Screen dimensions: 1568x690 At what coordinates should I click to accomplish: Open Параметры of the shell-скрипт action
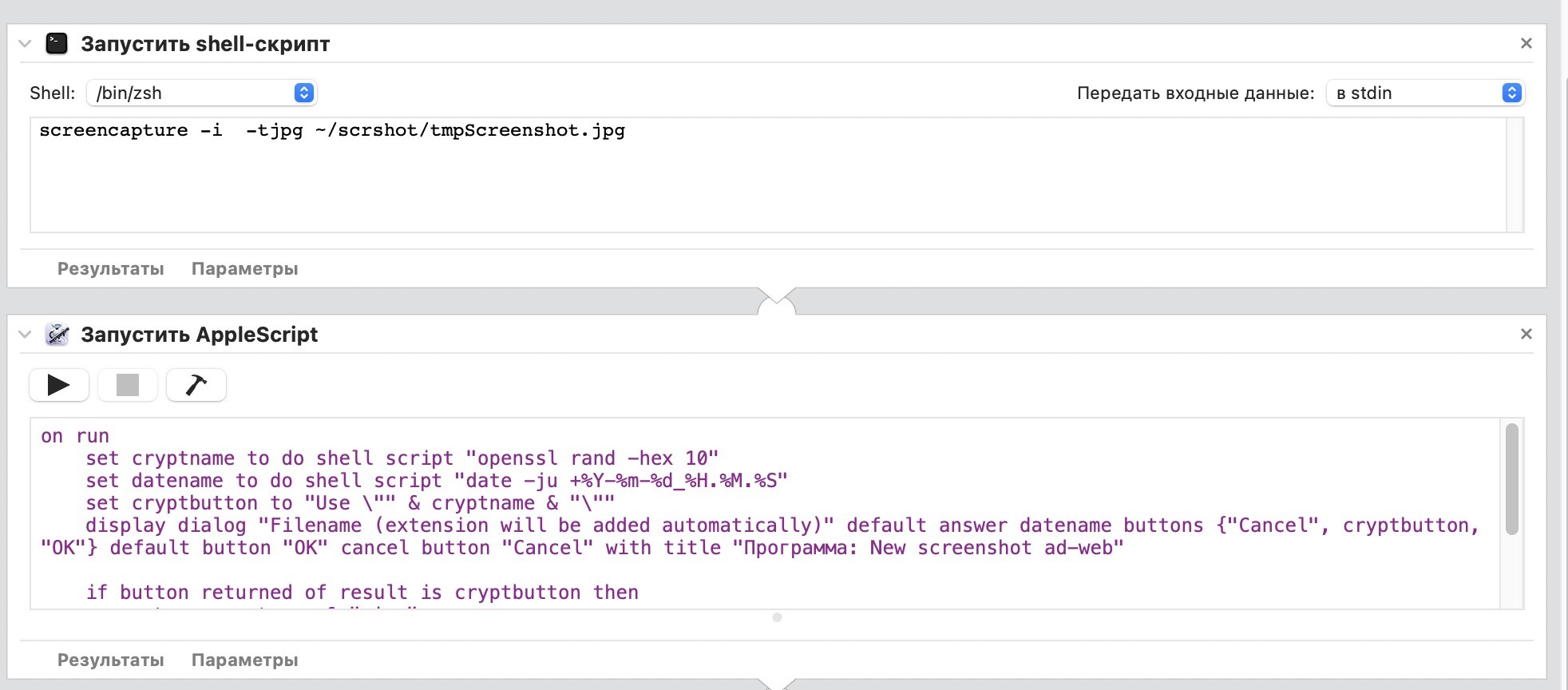244,268
